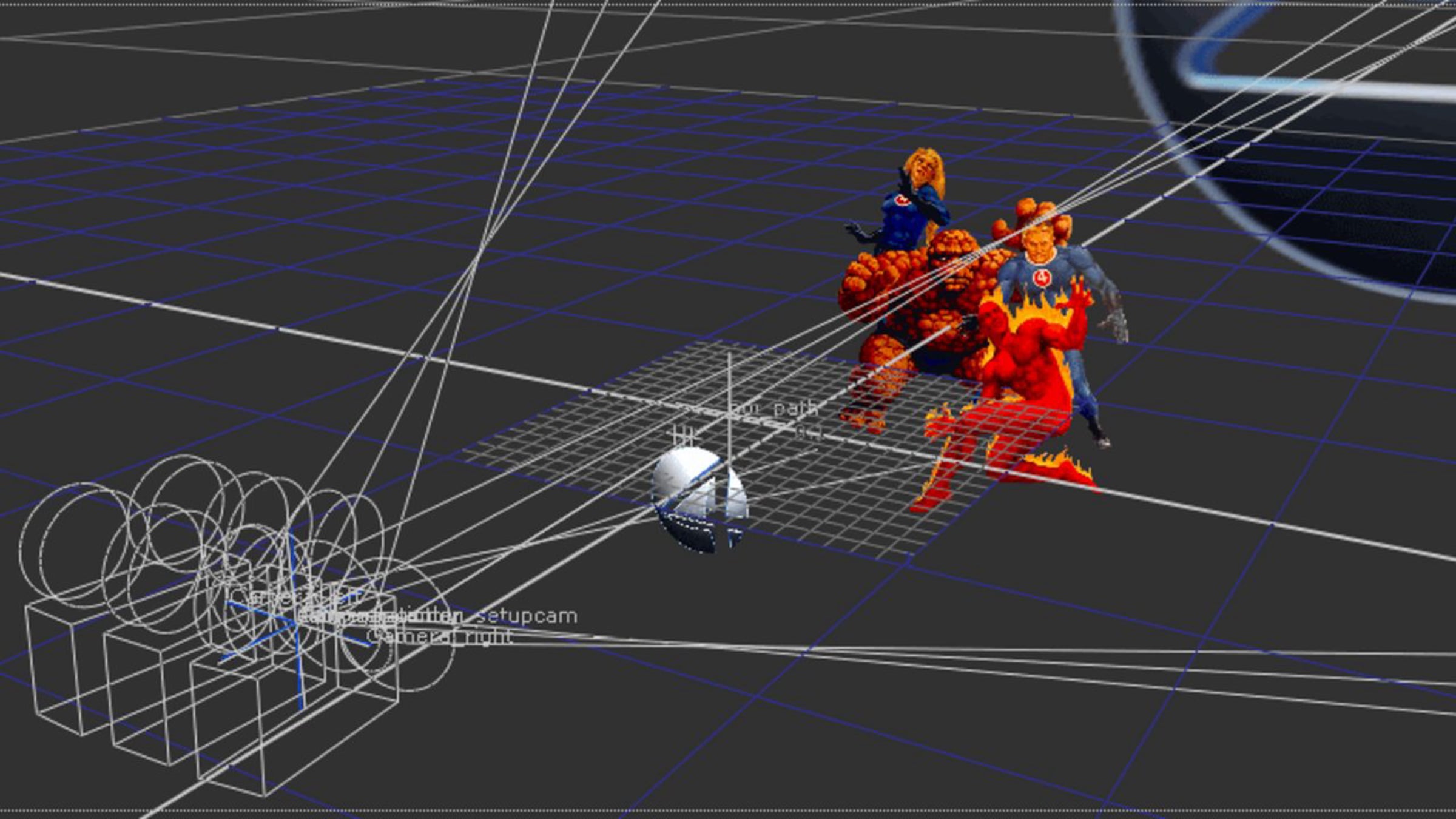This screenshot has height=819, width=1456.
Task: Select the white sphere with the 4 logo
Action: coord(699,499)
